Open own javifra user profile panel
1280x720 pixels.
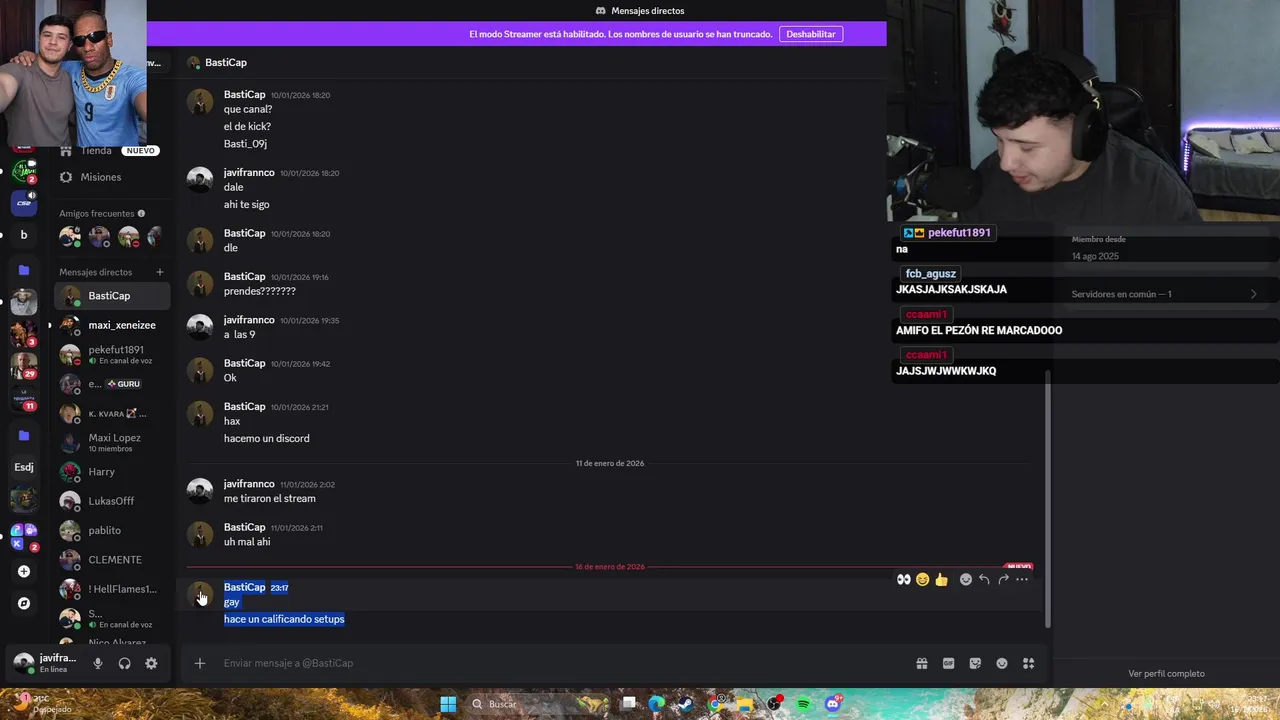coord(46,663)
